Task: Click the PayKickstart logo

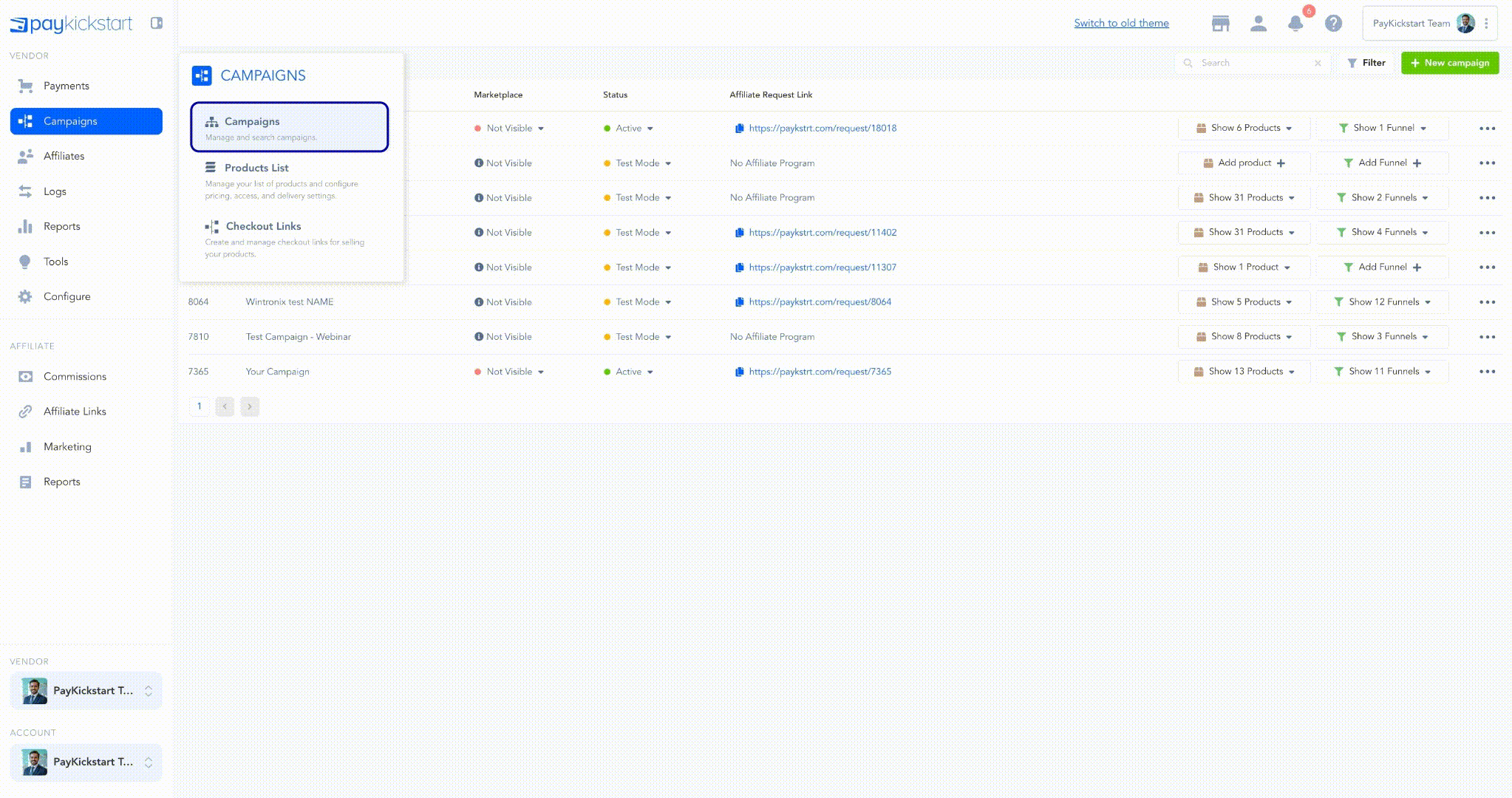Action: click(x=71, y=24)
